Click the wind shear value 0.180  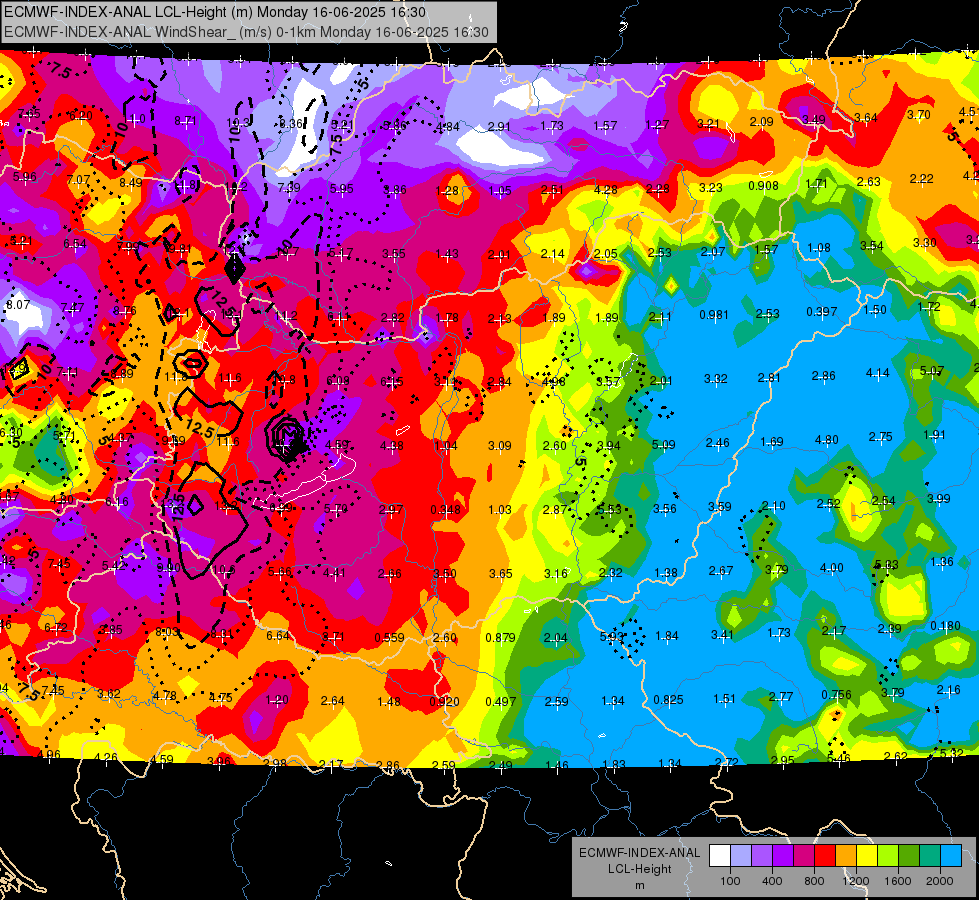945,626
